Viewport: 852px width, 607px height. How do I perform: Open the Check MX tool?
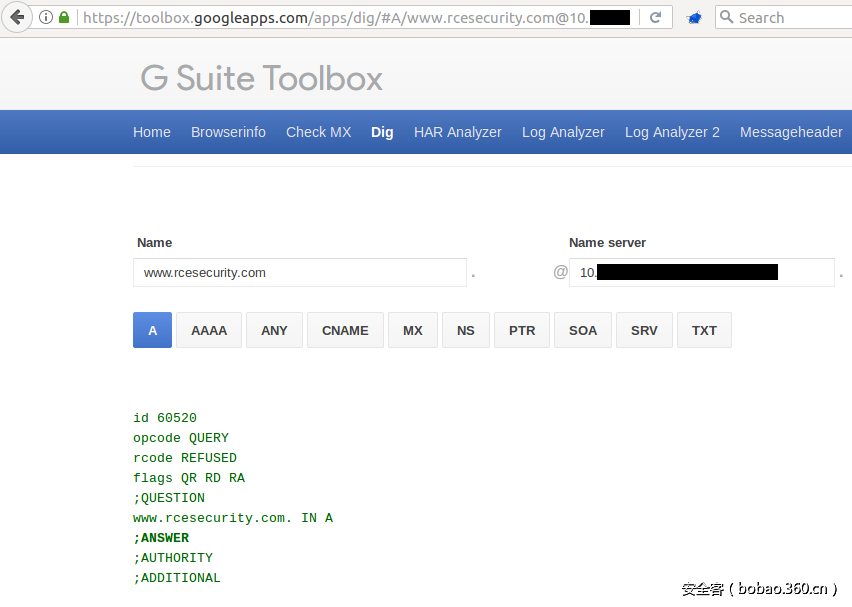[x=318, y=132]
